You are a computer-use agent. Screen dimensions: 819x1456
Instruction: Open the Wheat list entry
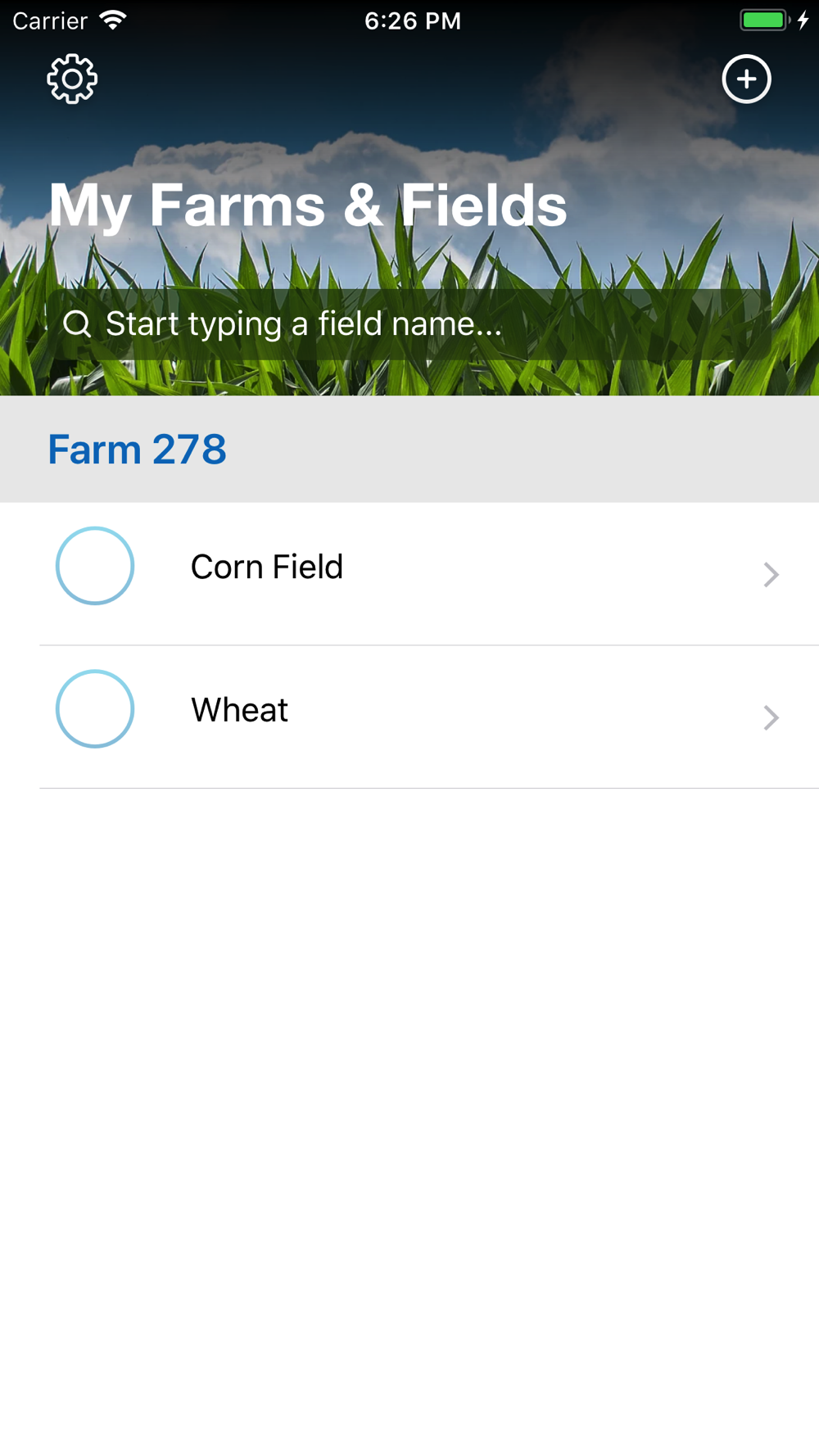(409, 717)
